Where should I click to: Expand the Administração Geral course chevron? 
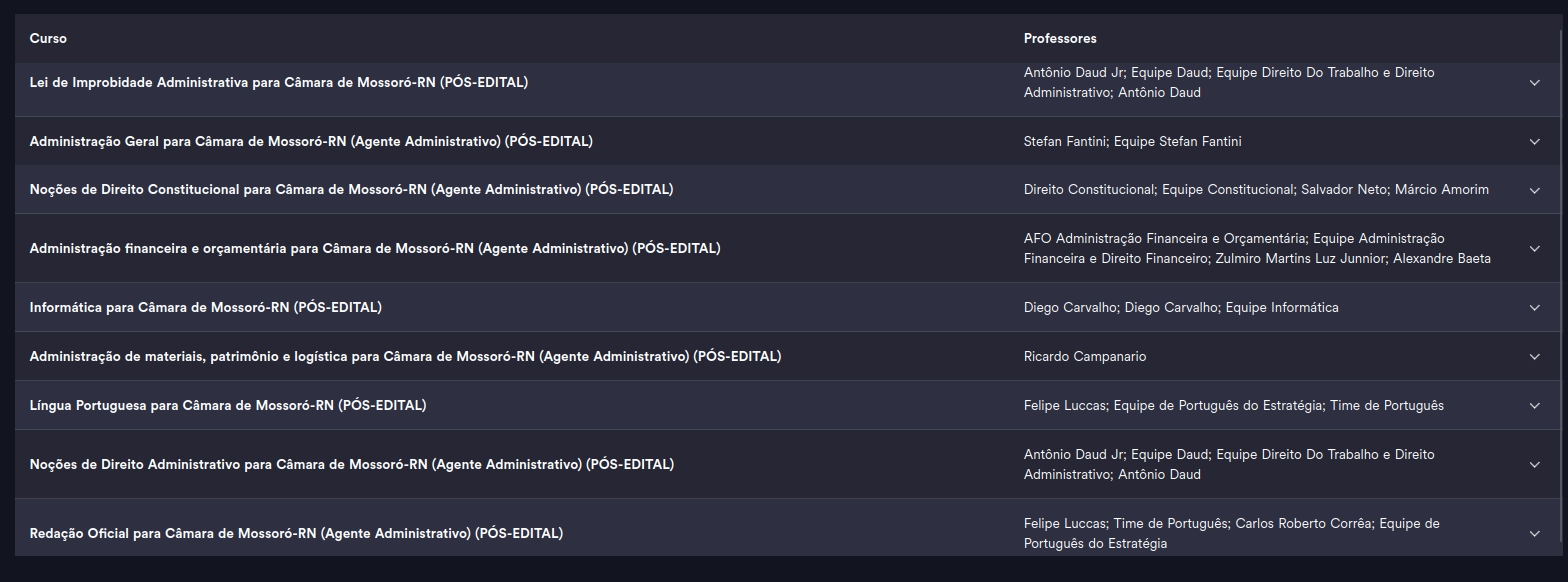pos(1534,142)
